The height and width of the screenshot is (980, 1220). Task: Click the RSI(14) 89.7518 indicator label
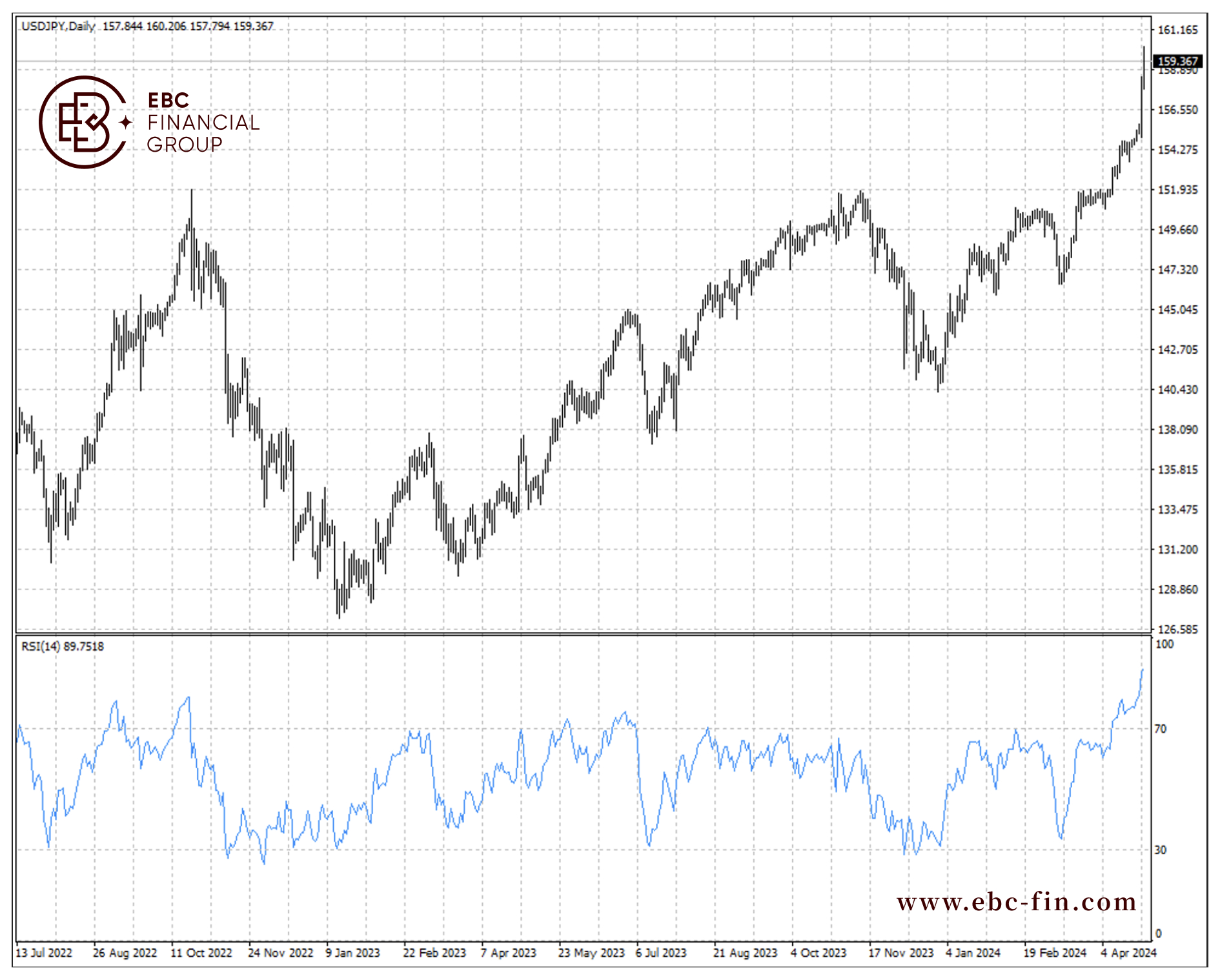[x=63, y=646]
